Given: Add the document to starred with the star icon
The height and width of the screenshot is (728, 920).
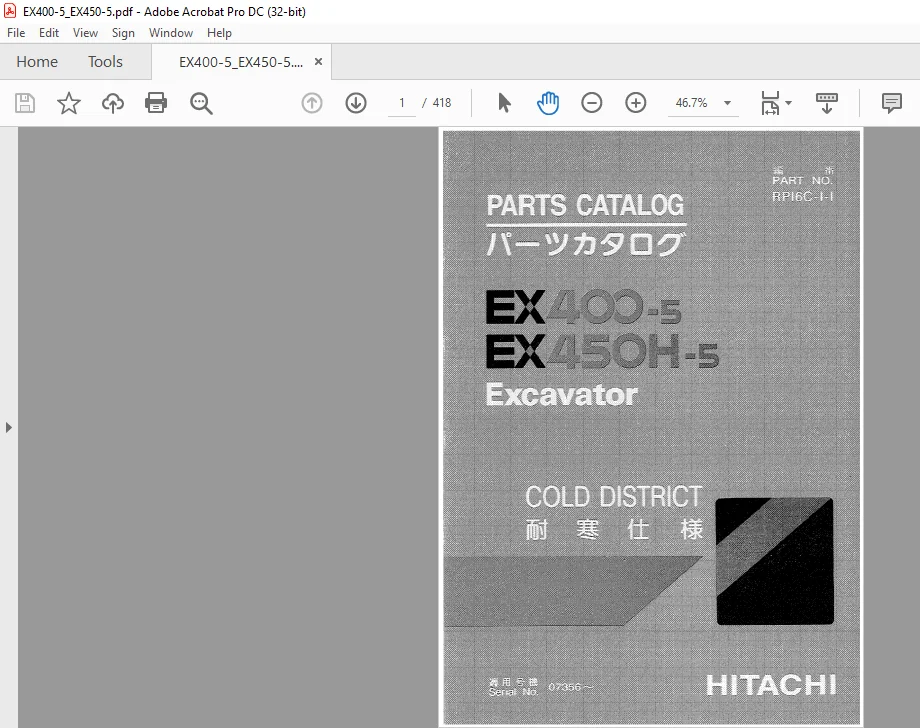Looking at the screenshot, I should coord(69,103).
